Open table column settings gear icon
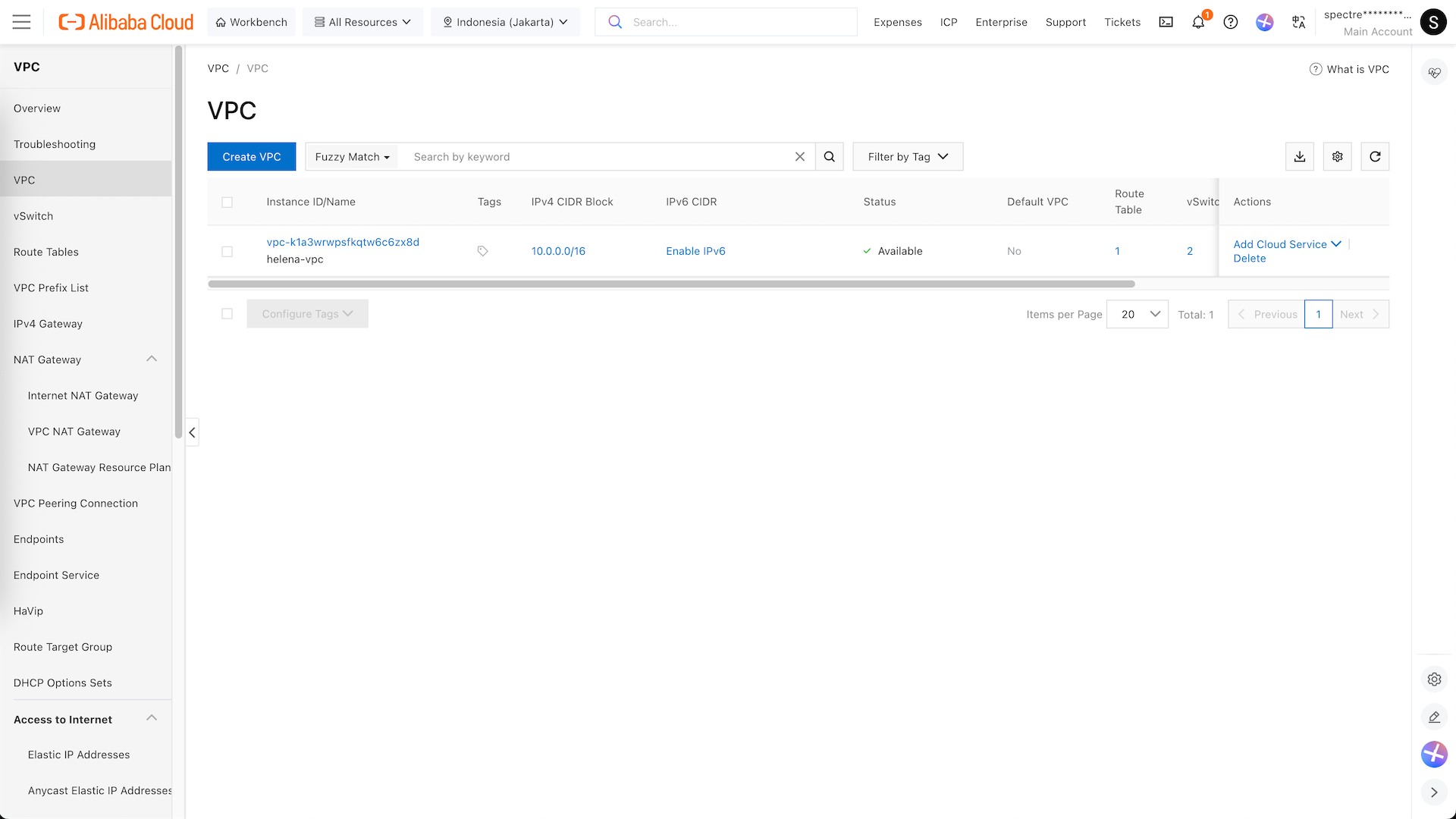Screen dimensions: 1456x819 pyautogui.click(x=1337, y=156)
